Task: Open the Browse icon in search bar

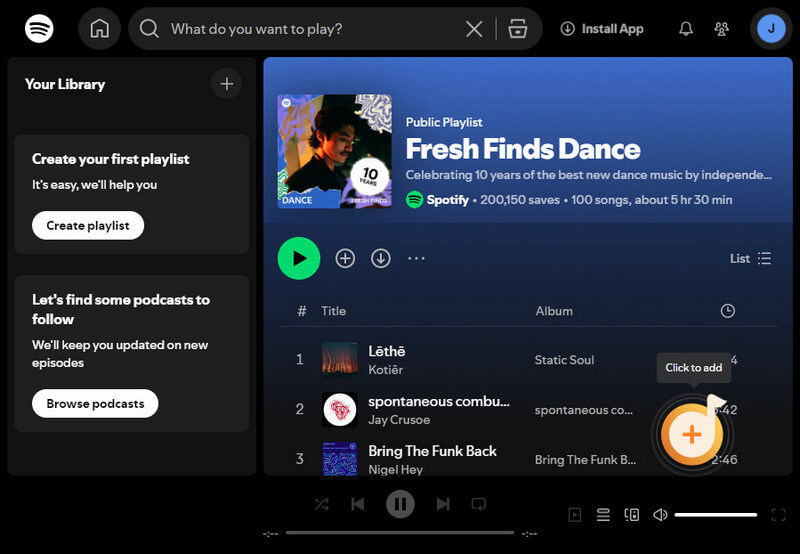Action: click(x=517, y=29)
